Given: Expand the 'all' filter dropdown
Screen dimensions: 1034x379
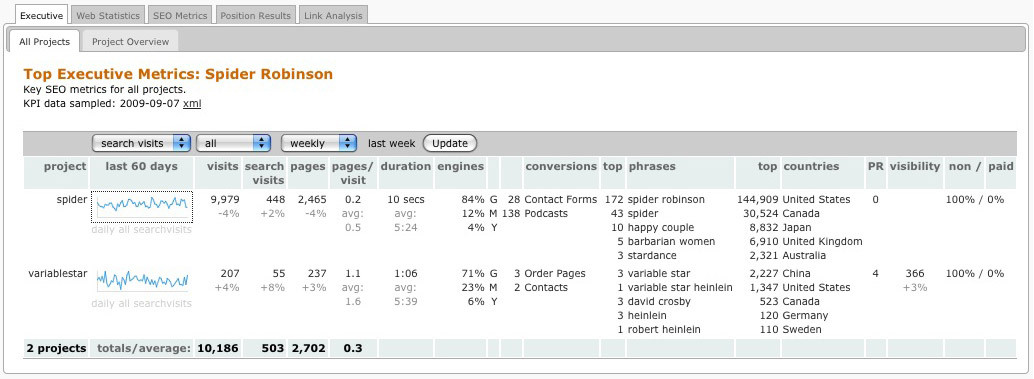Looking at the screenshot, I should click(233, 143).
